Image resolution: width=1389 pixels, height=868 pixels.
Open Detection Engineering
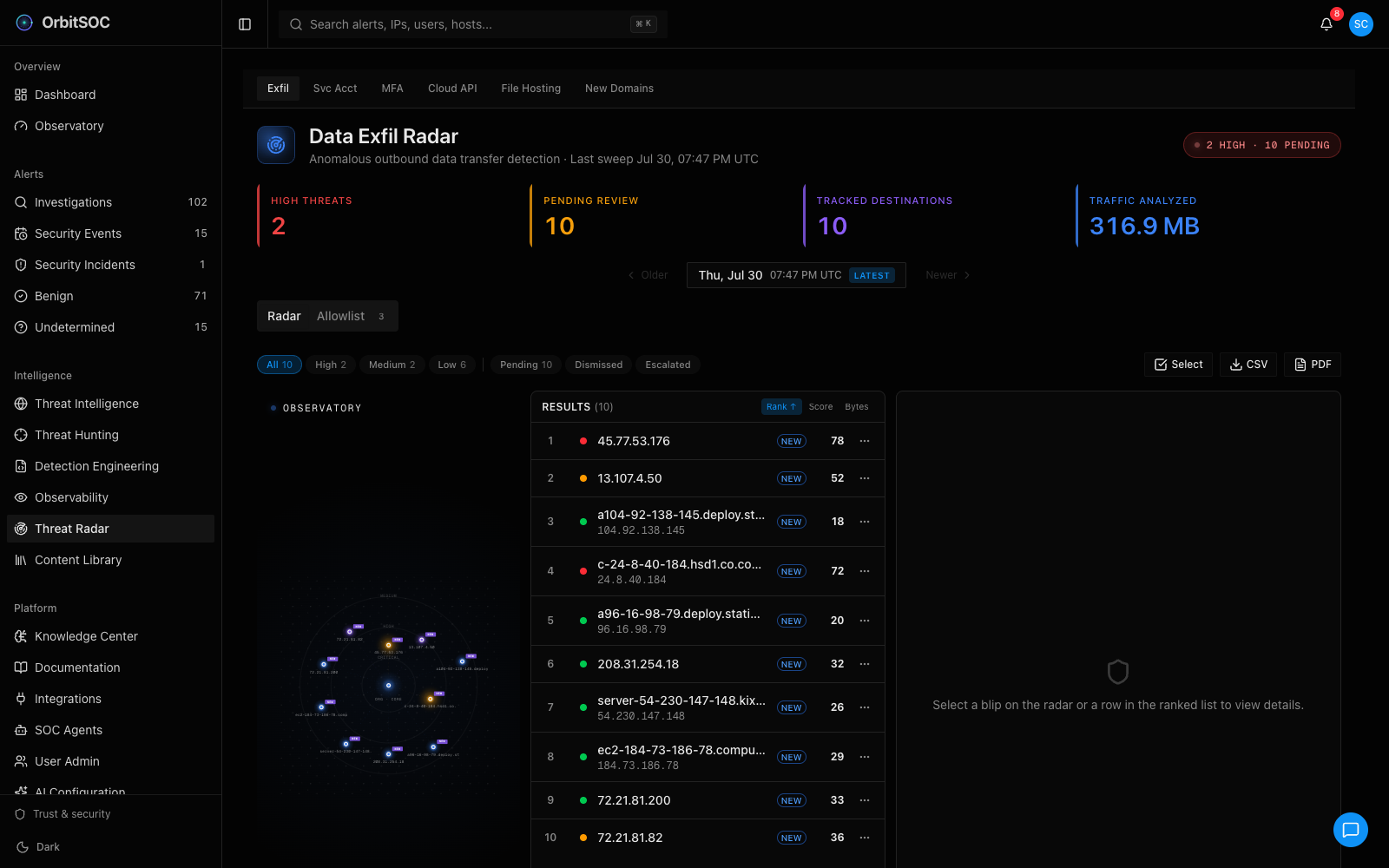(x=110, y=466)
